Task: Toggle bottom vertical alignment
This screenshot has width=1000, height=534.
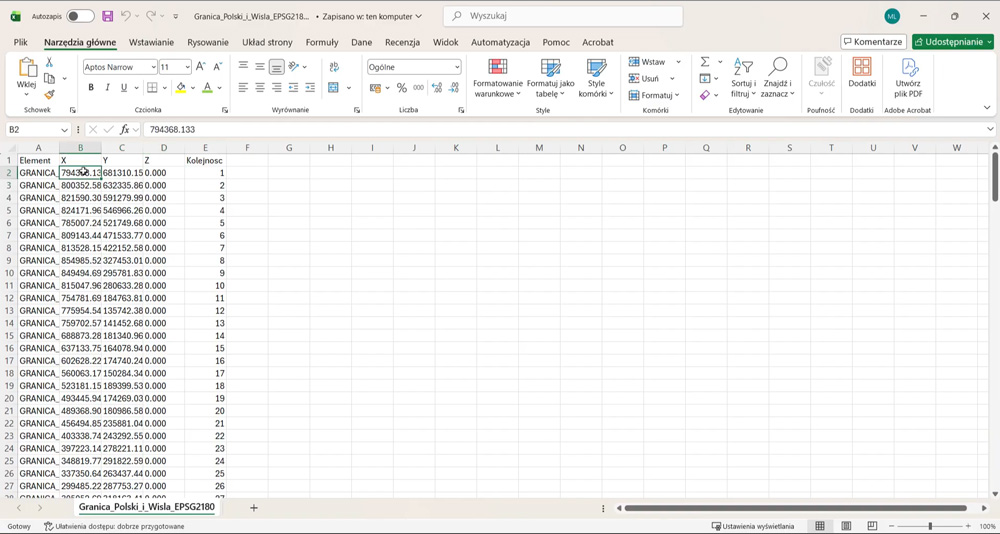Action: point(277,66)
